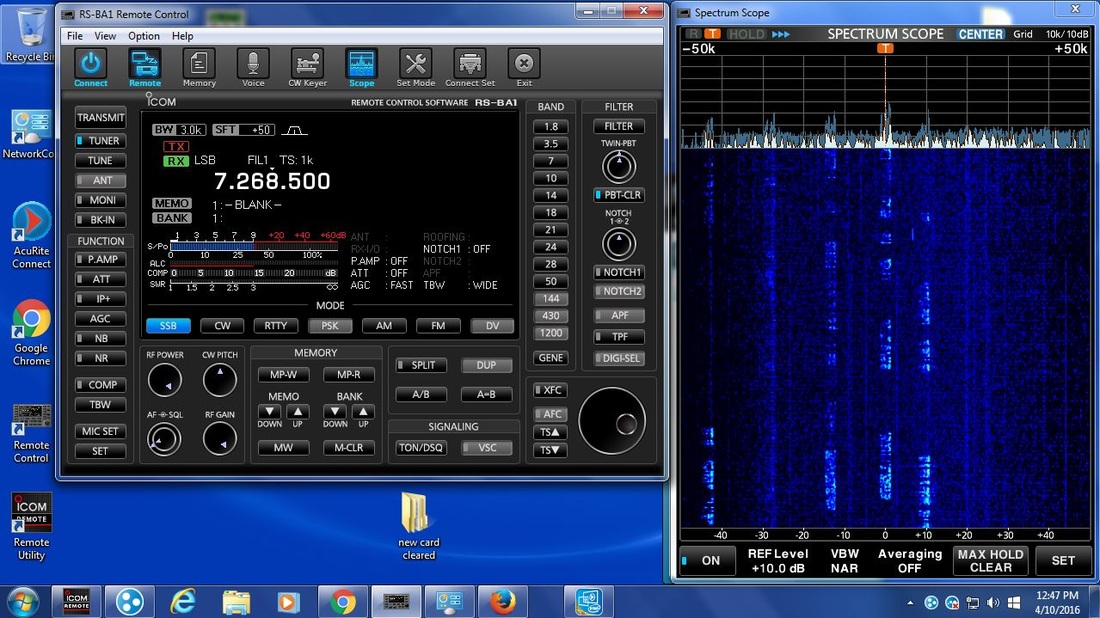Click the TRANSMIT button

tap(100, 117)
